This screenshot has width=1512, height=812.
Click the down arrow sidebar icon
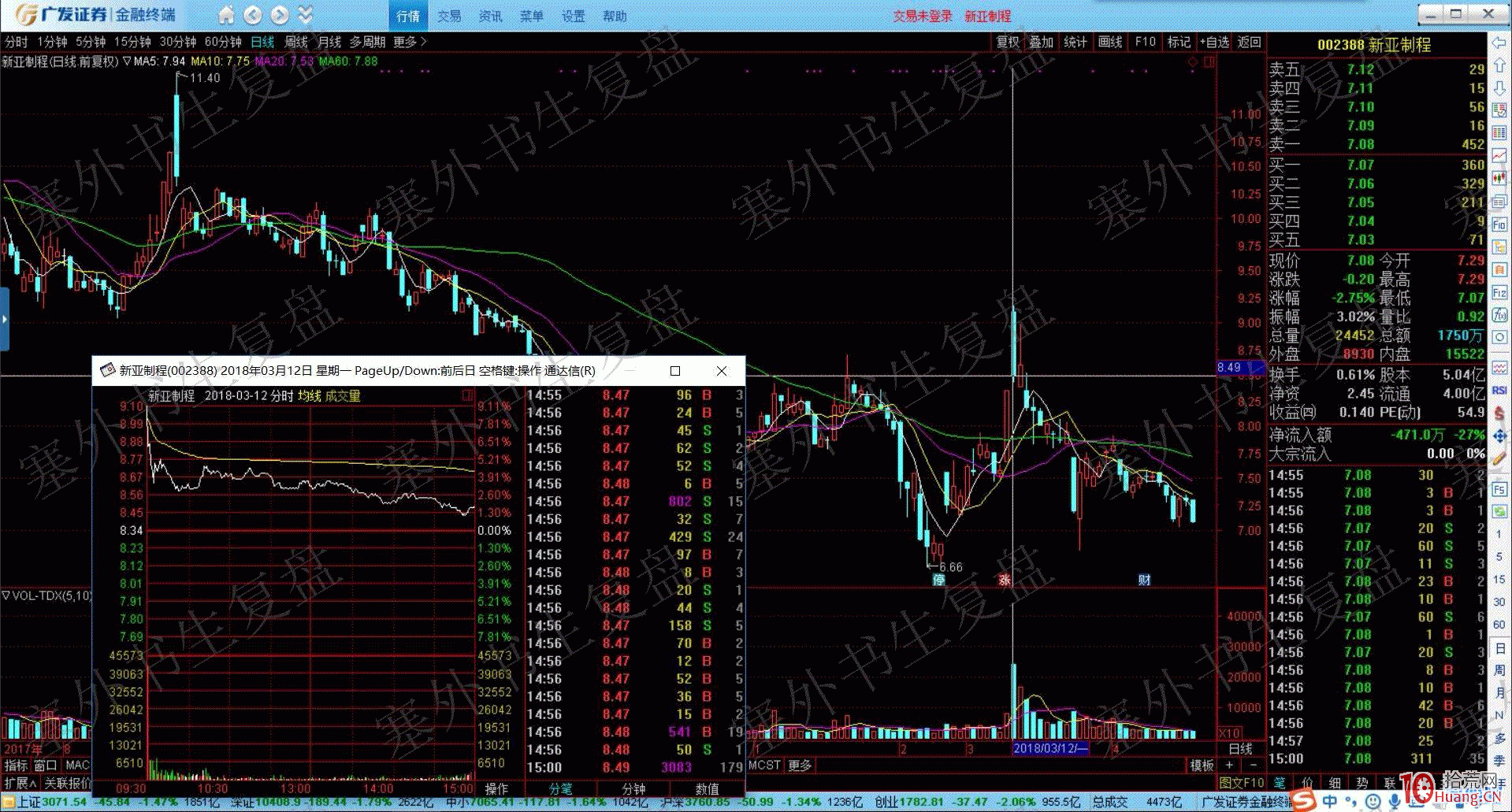[1499, 88]
